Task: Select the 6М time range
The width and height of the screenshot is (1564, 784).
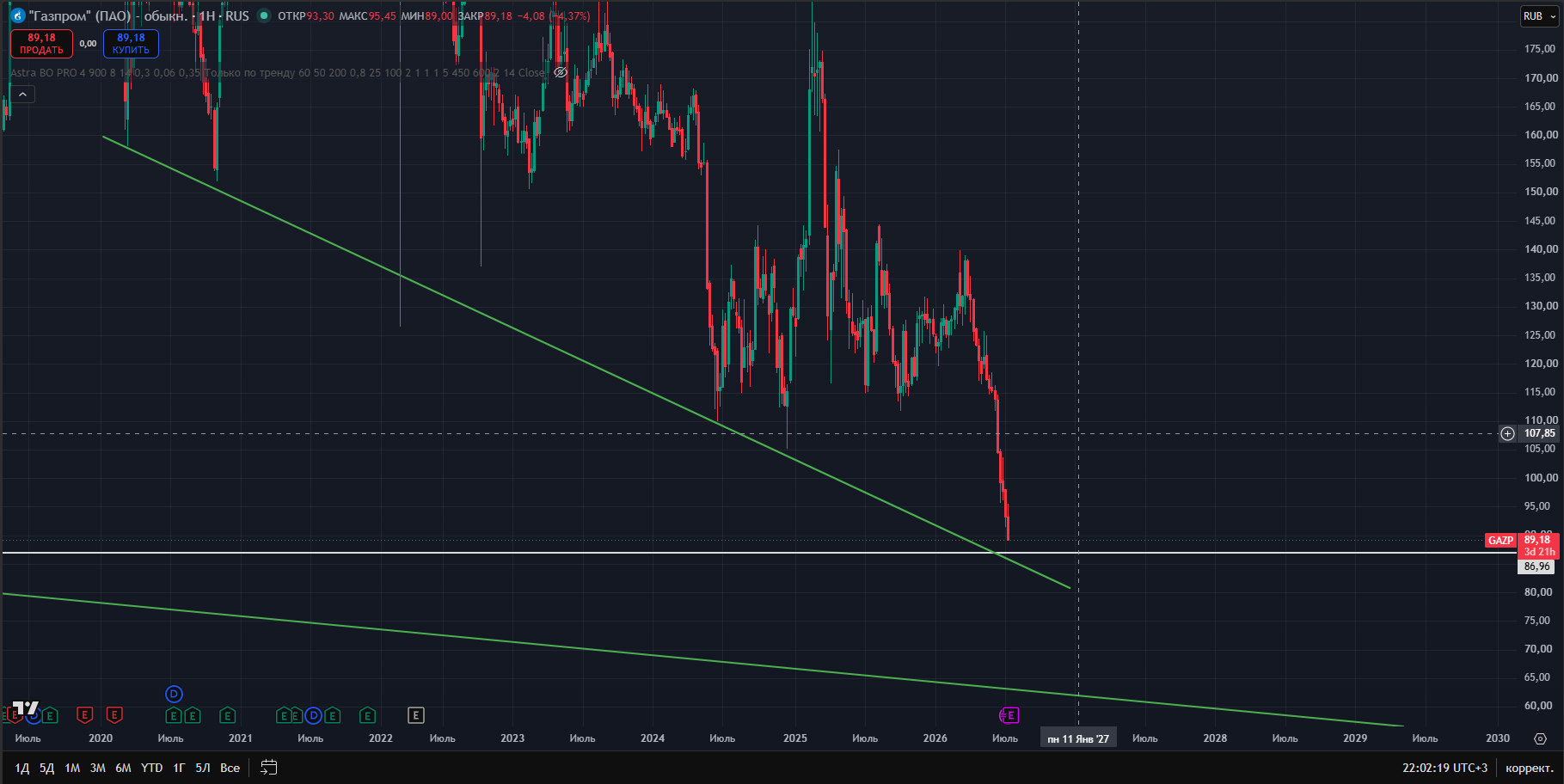Action: 124,768
